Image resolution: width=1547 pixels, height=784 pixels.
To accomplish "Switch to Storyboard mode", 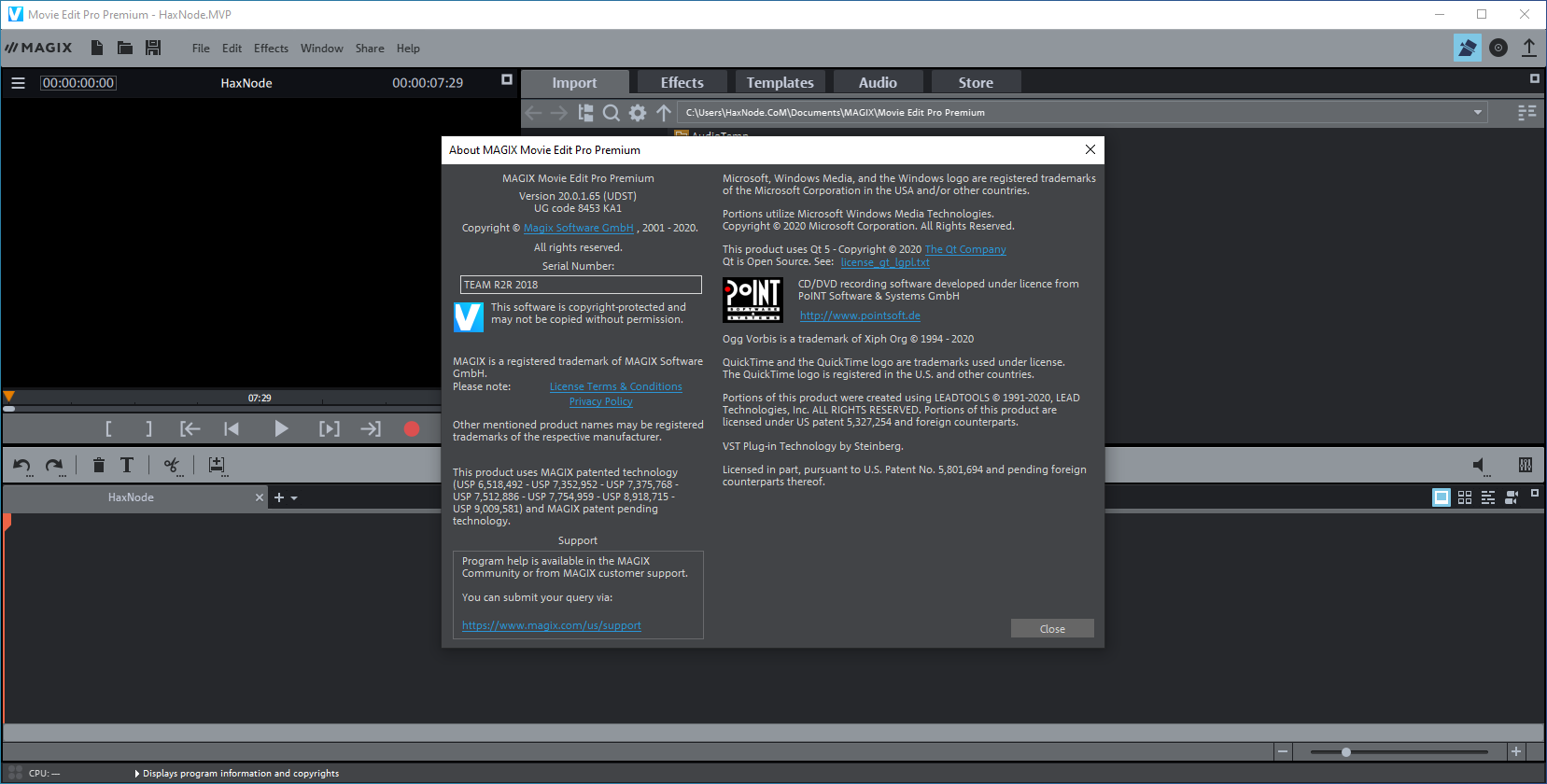I will 1442,497.
